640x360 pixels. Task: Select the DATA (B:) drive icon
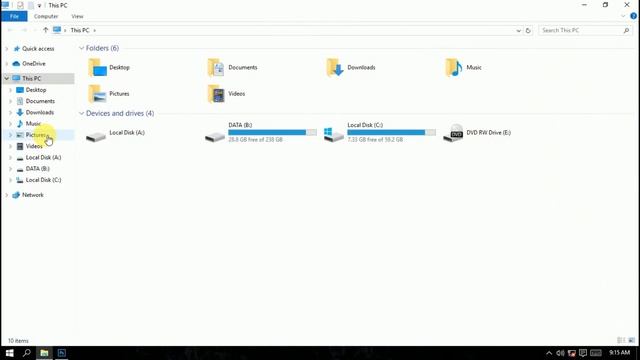pyautogui.click(x=215, y=136)
